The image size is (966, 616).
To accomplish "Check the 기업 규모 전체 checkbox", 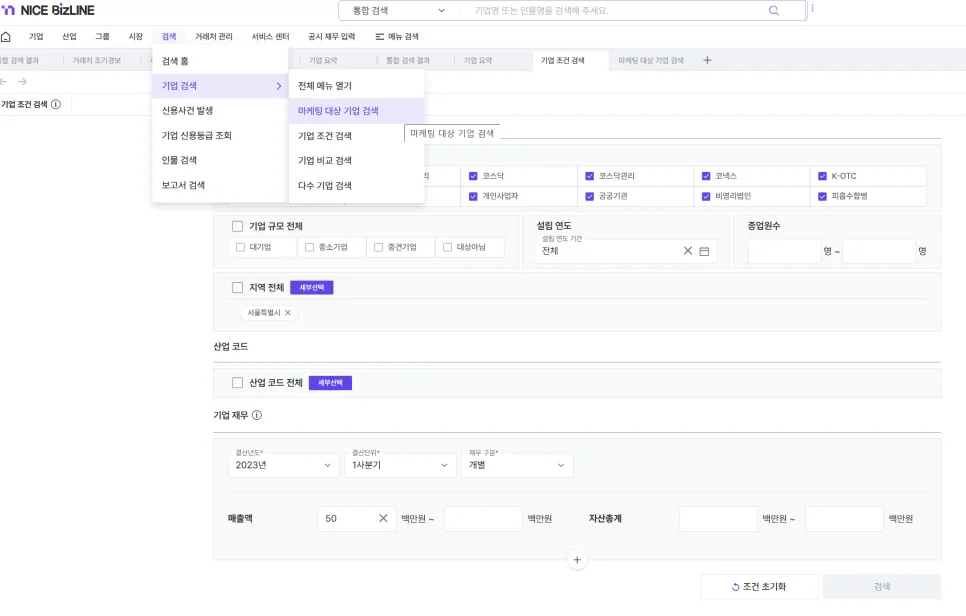I will (238, 226).
